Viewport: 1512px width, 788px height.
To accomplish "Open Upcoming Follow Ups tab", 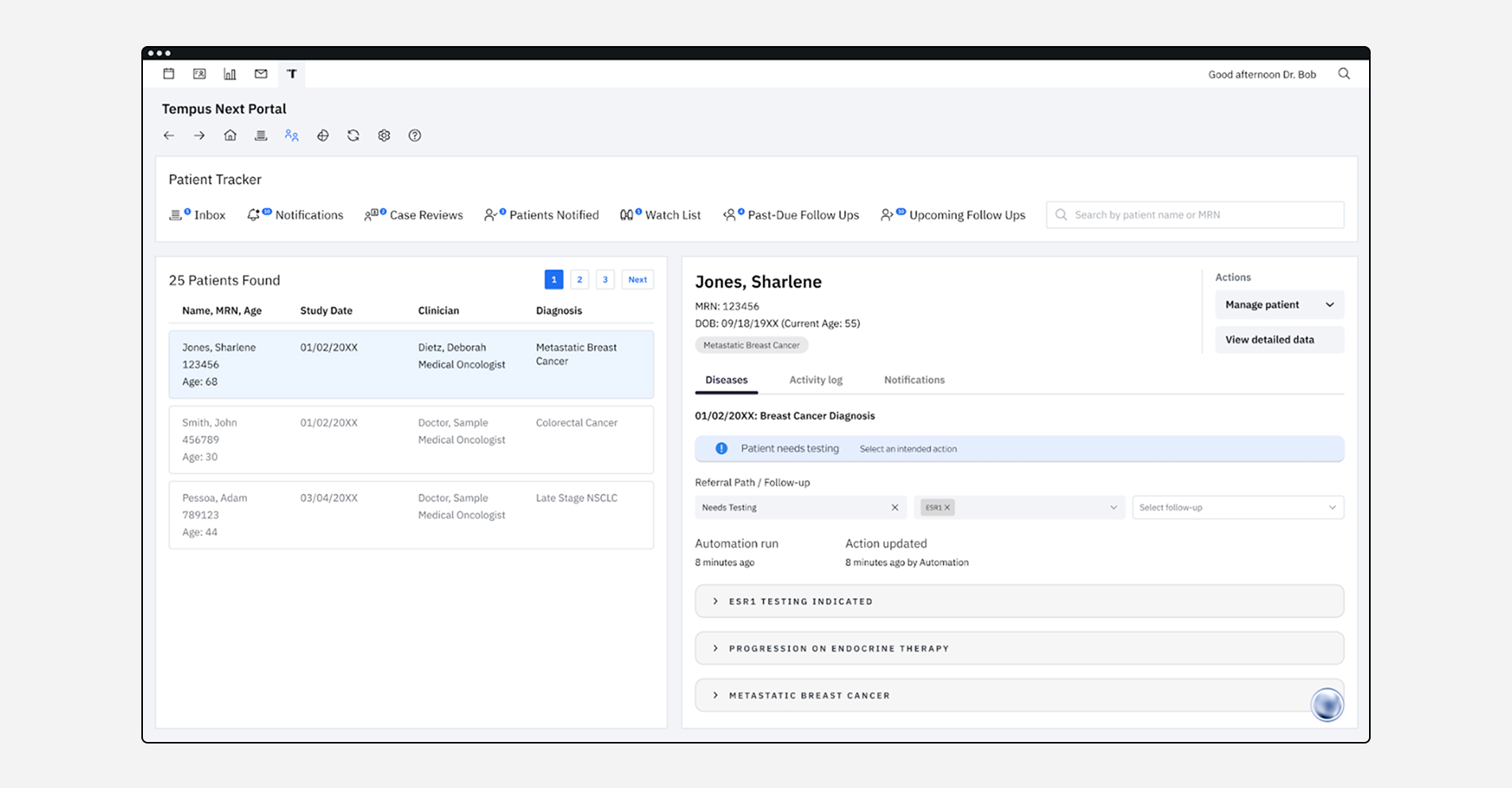I will 953,215.
